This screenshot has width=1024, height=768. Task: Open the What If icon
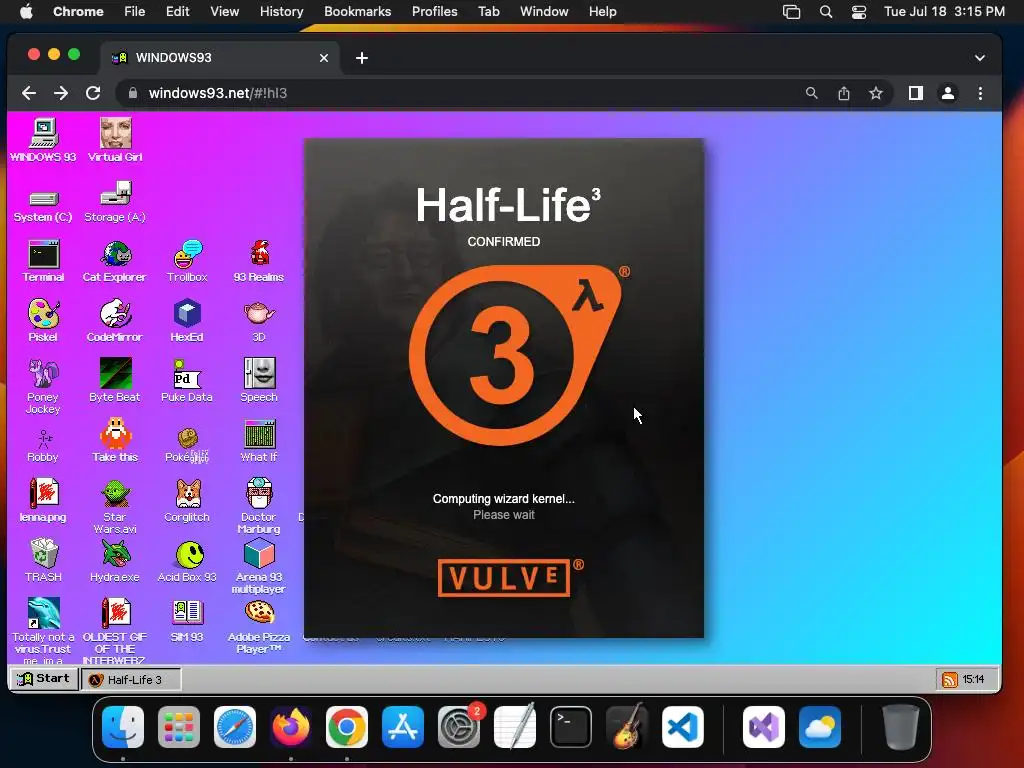coord(259,441)
